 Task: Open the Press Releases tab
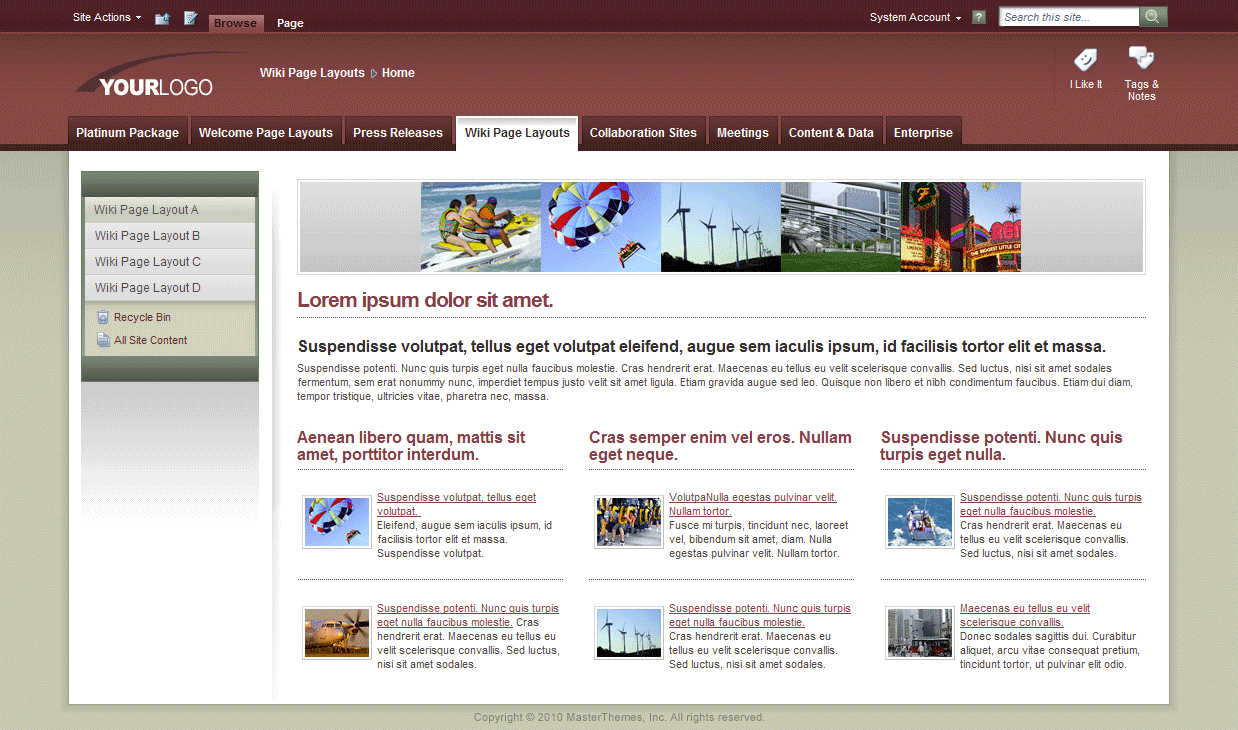[x=397, y=131]
